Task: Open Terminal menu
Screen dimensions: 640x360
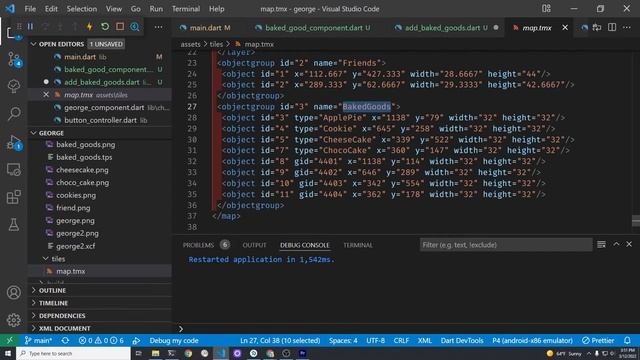Action: click(186, 9)
